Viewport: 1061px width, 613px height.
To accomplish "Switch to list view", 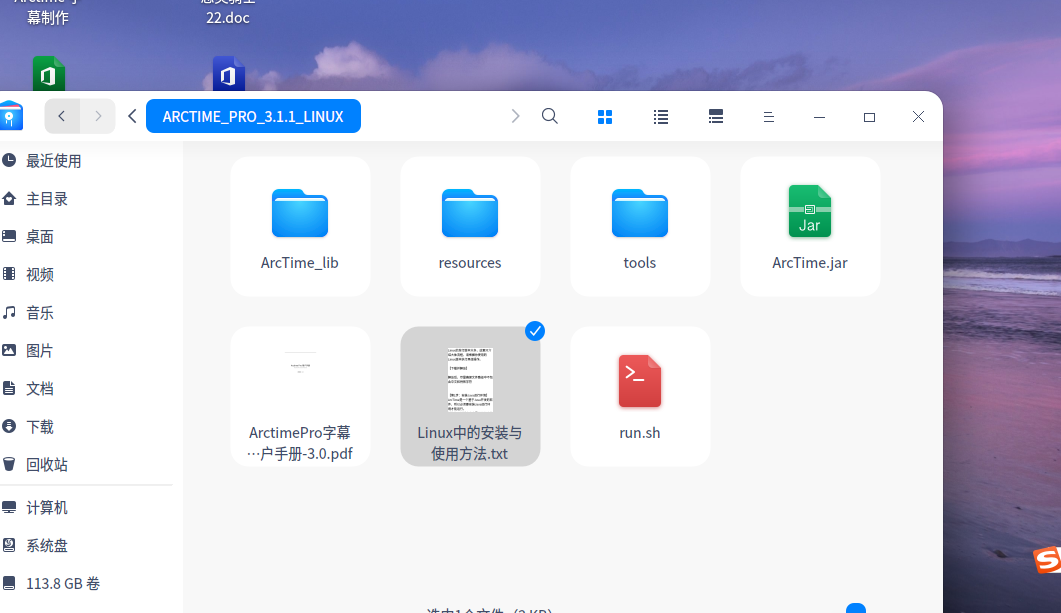I will 660,117.
